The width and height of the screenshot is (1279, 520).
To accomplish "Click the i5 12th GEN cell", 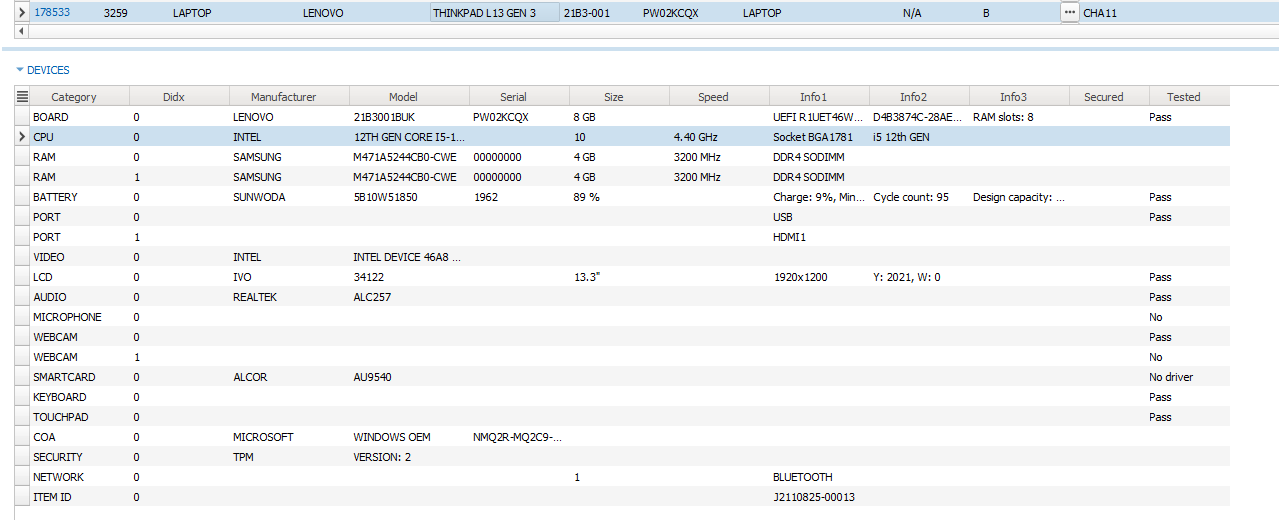I will tap(920, 137).
